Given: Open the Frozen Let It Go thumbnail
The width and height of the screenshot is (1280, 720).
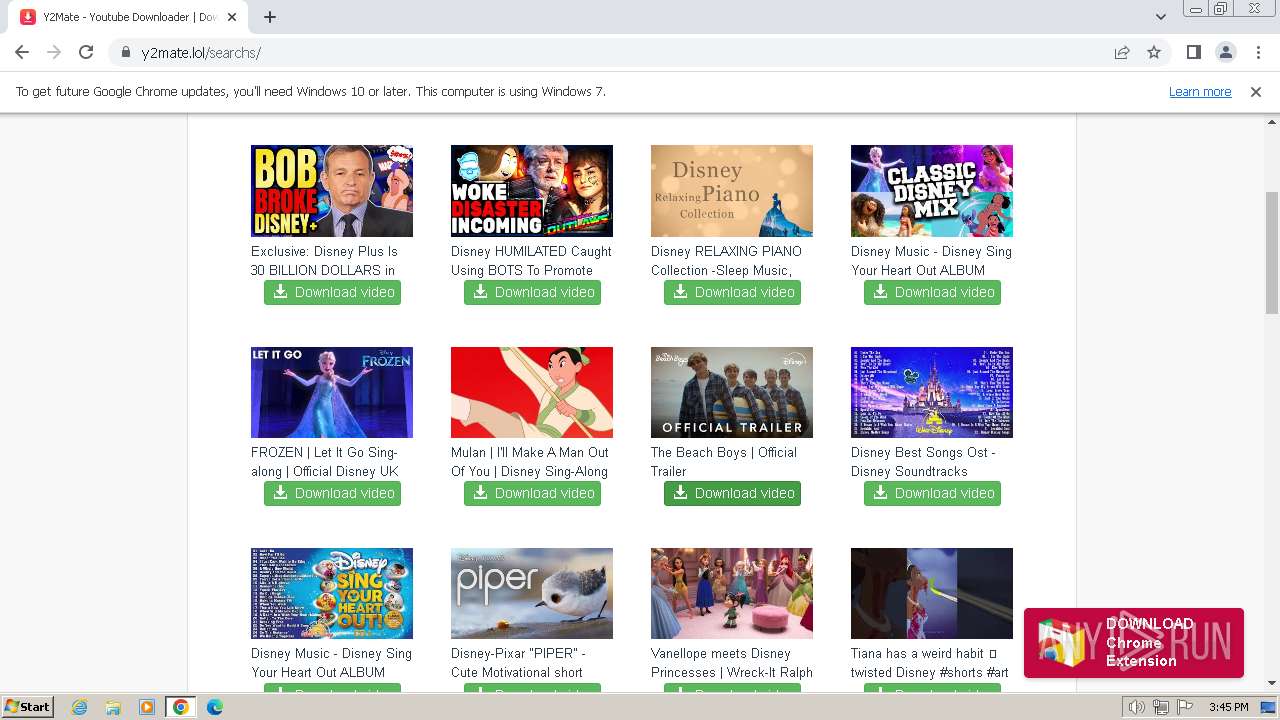Looking at the screenshot, I should pos(332,392).
